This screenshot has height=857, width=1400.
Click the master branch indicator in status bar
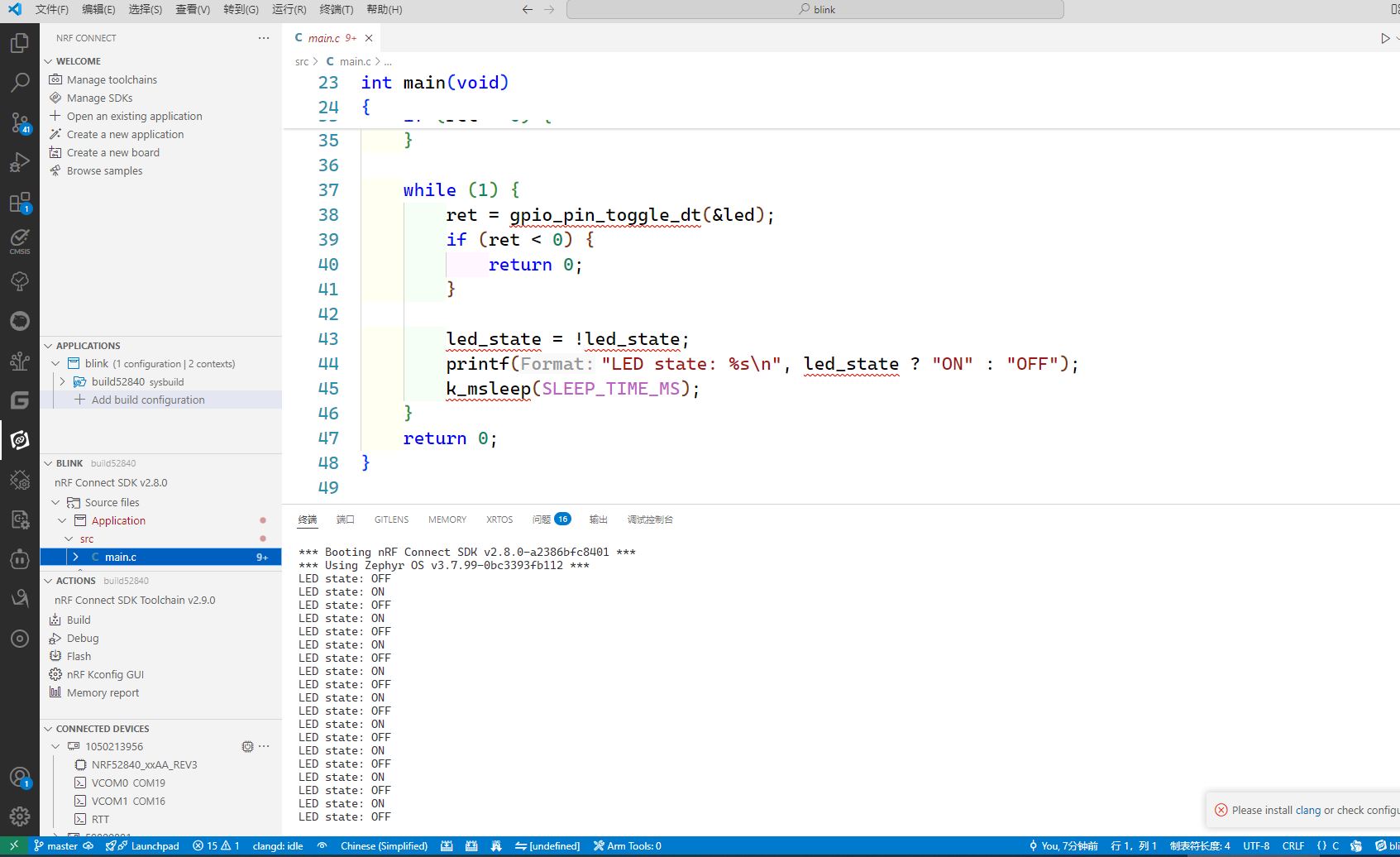[56, 846]
